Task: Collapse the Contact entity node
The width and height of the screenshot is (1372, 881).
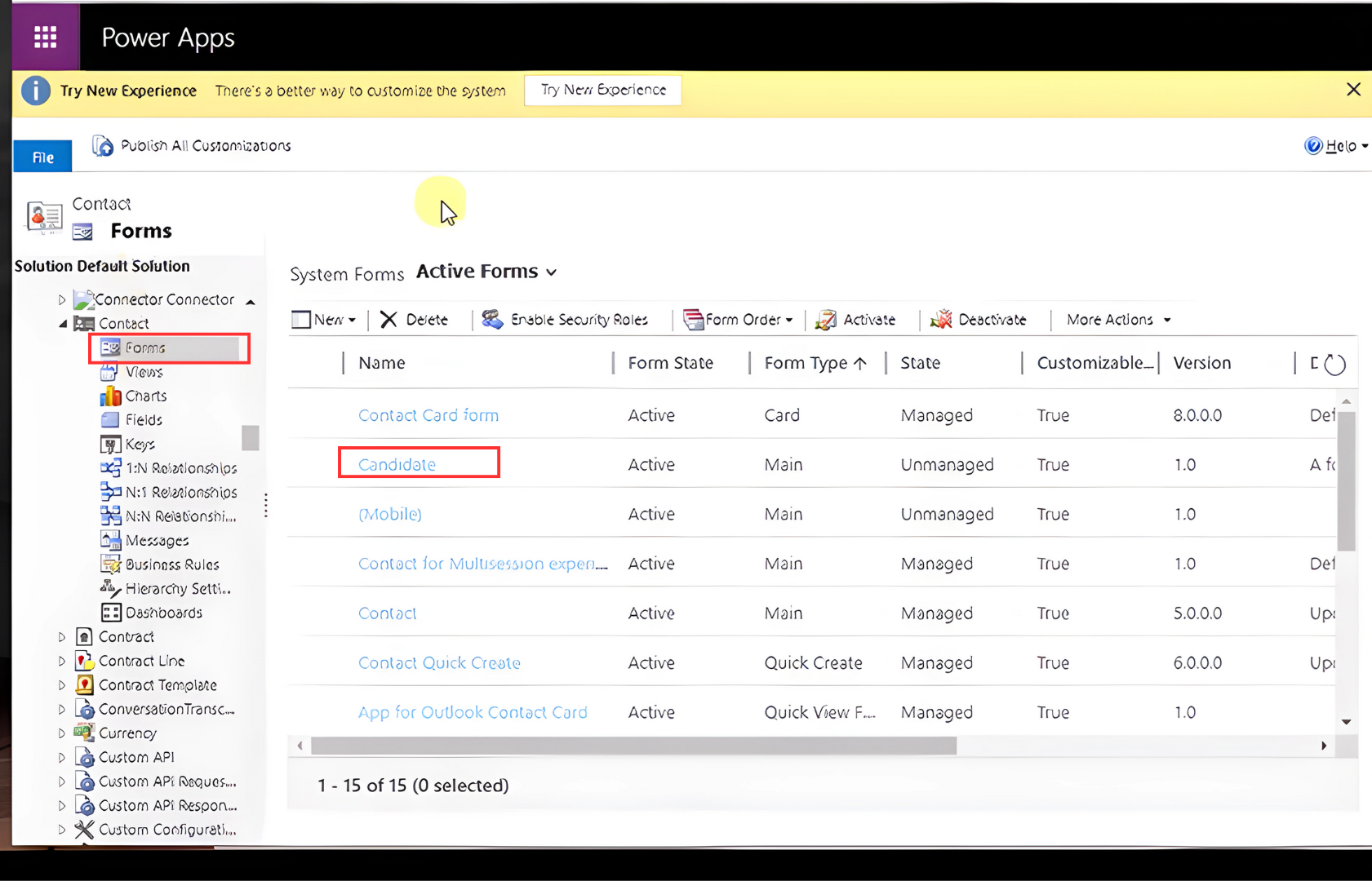Action: point(62,324)
